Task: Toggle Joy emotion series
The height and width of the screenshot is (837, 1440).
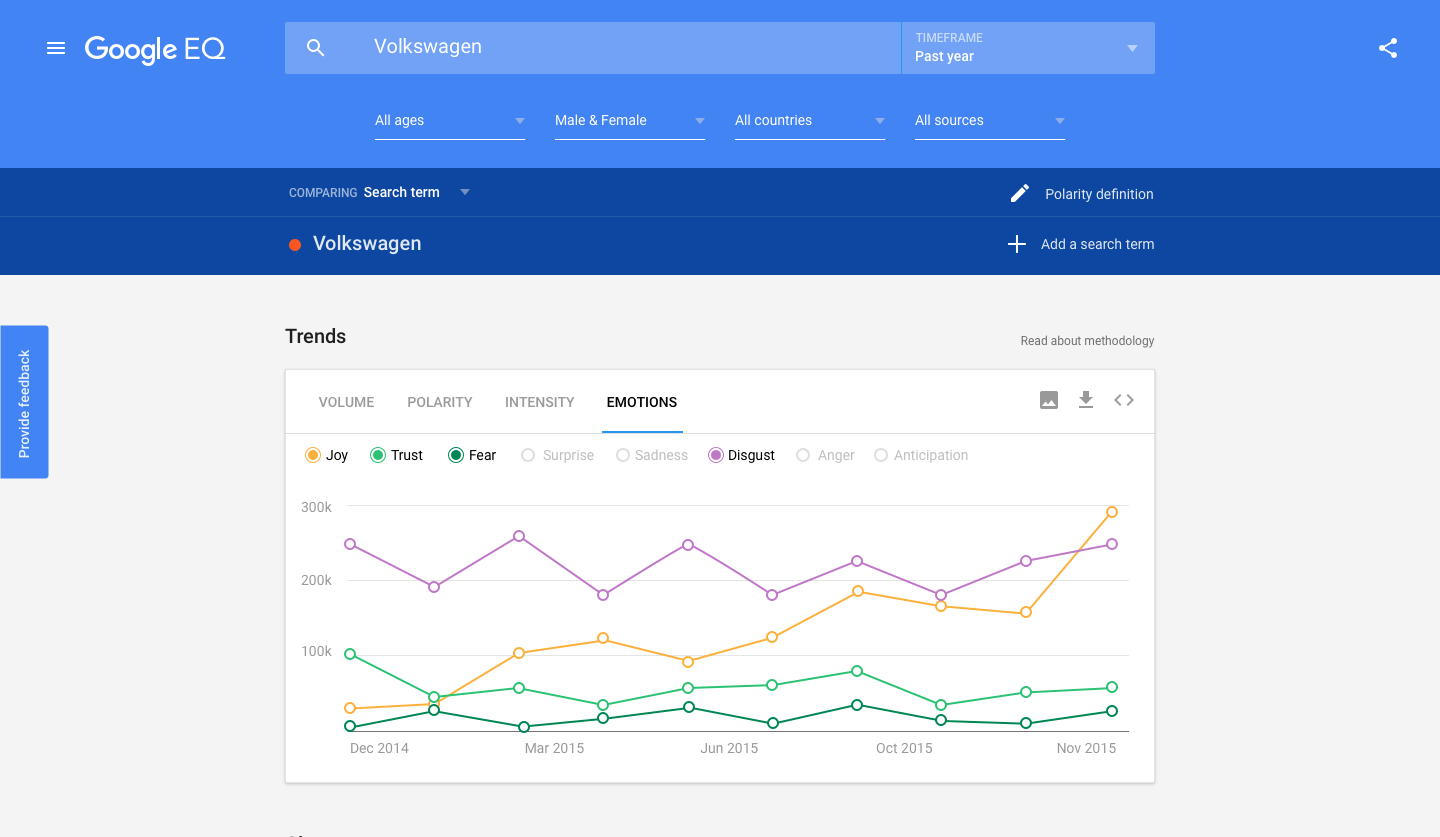Action: click(x=326, y=455)
